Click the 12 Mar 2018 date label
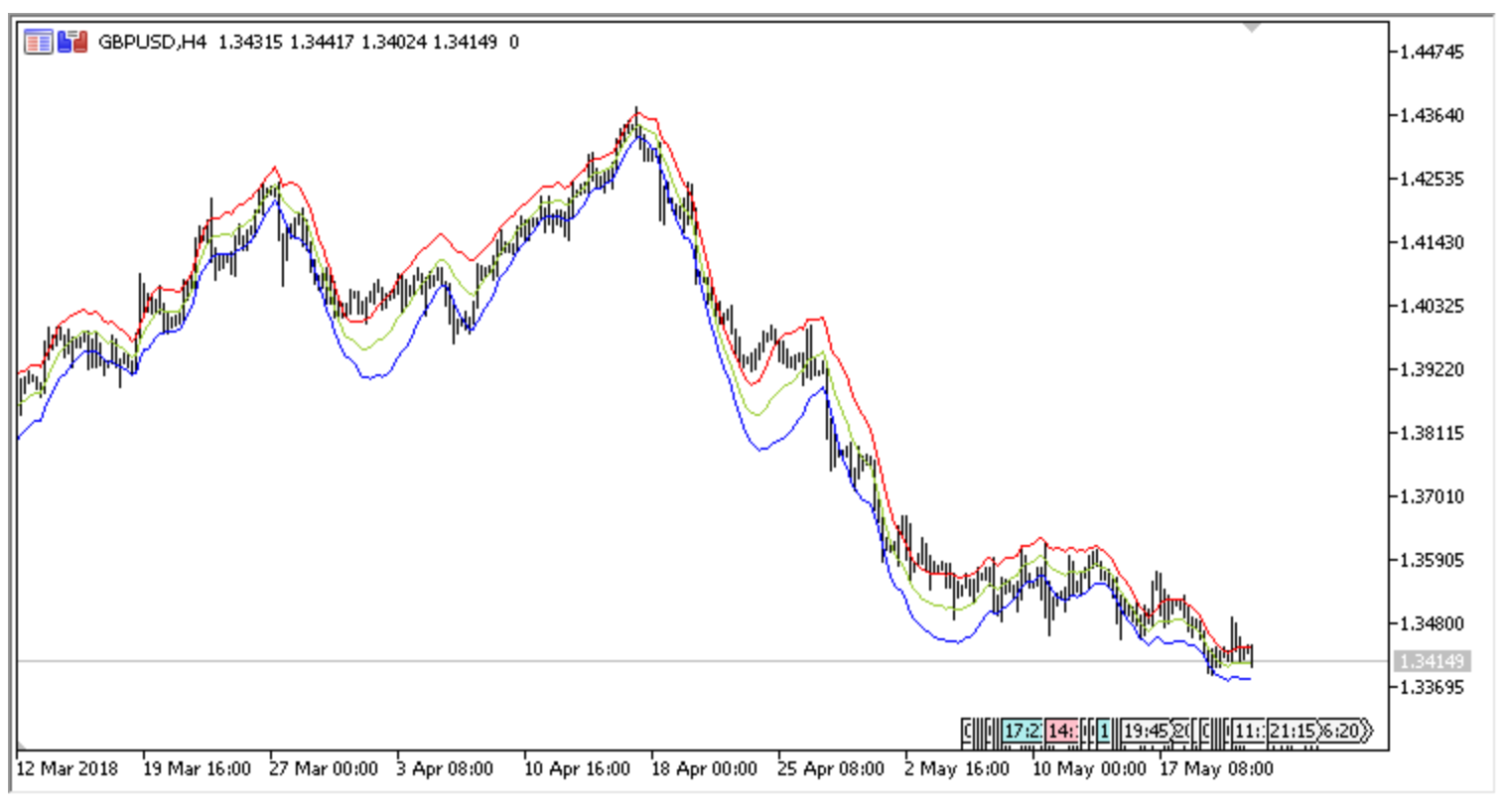This screenshot has height=812, width=1508. 67,768
